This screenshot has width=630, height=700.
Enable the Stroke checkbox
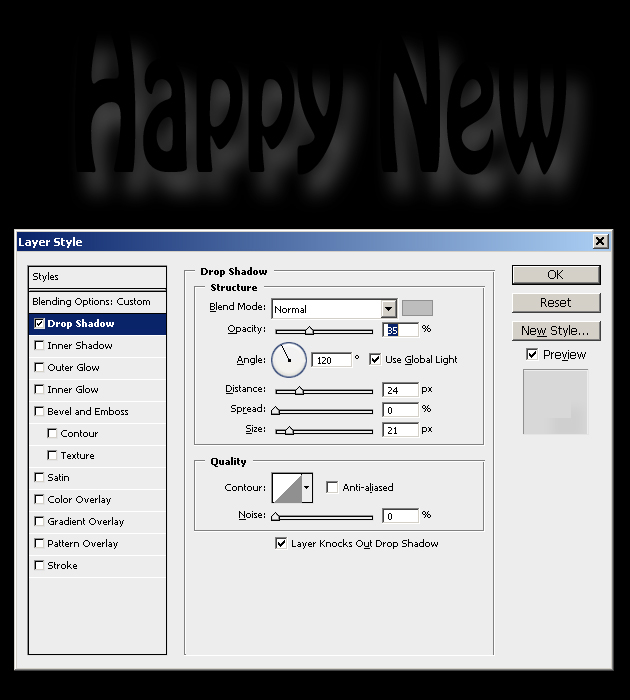click(x=39, y=565)
